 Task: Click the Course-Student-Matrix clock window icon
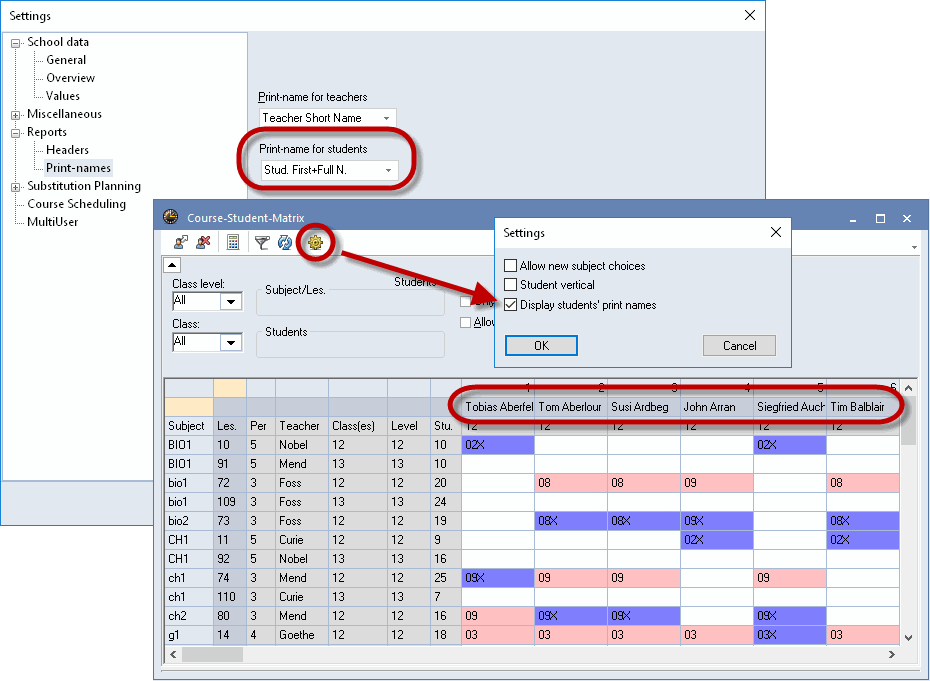171,217
